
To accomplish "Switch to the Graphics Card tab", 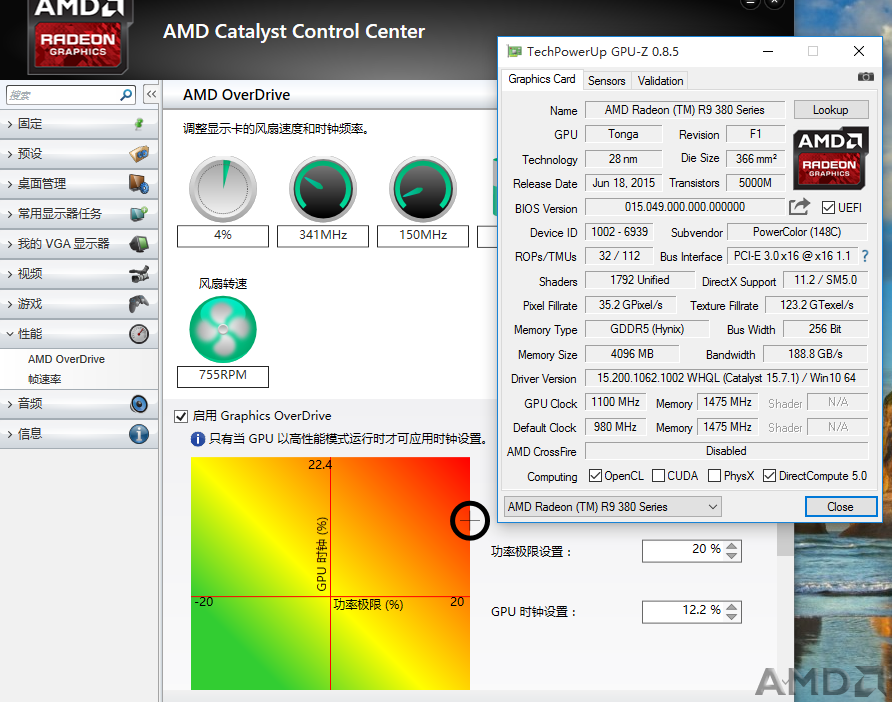I will [542, 79].
